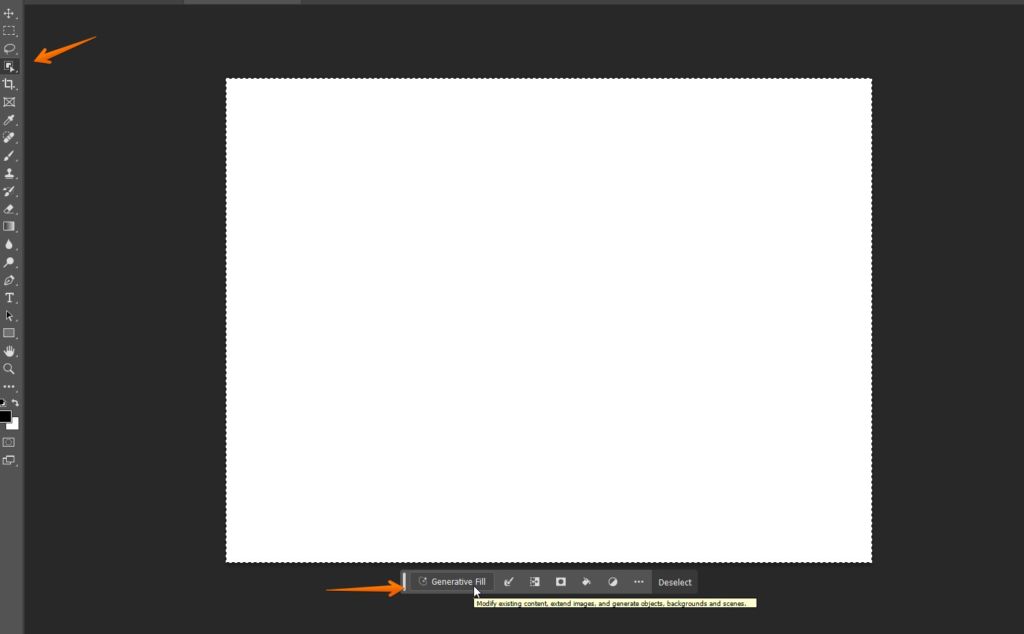Click the Generative Fill button

coord(452,582)
